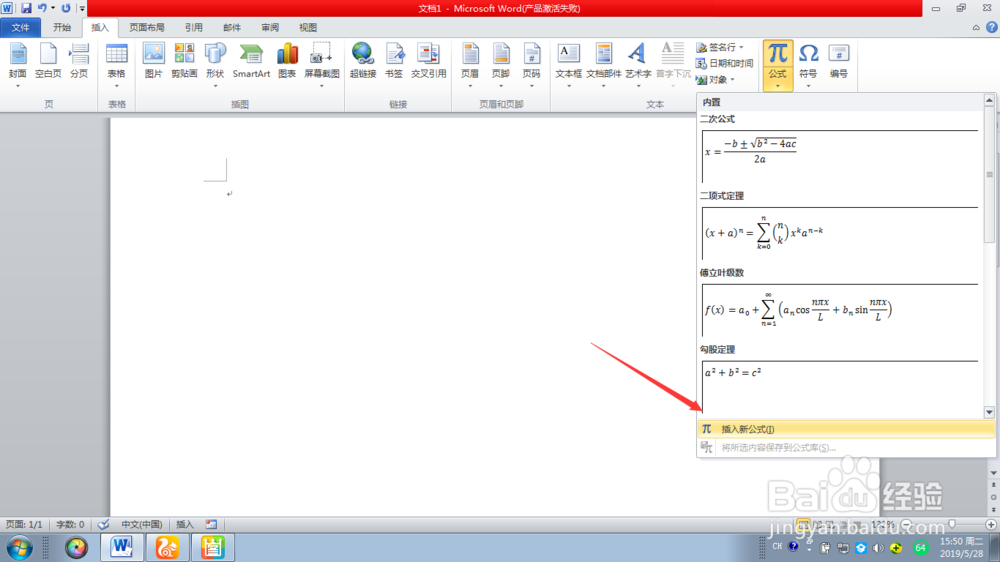This screenshot has height=562, width=1000.
Task: Click the proofing check status icon
Action: (103, 524)
